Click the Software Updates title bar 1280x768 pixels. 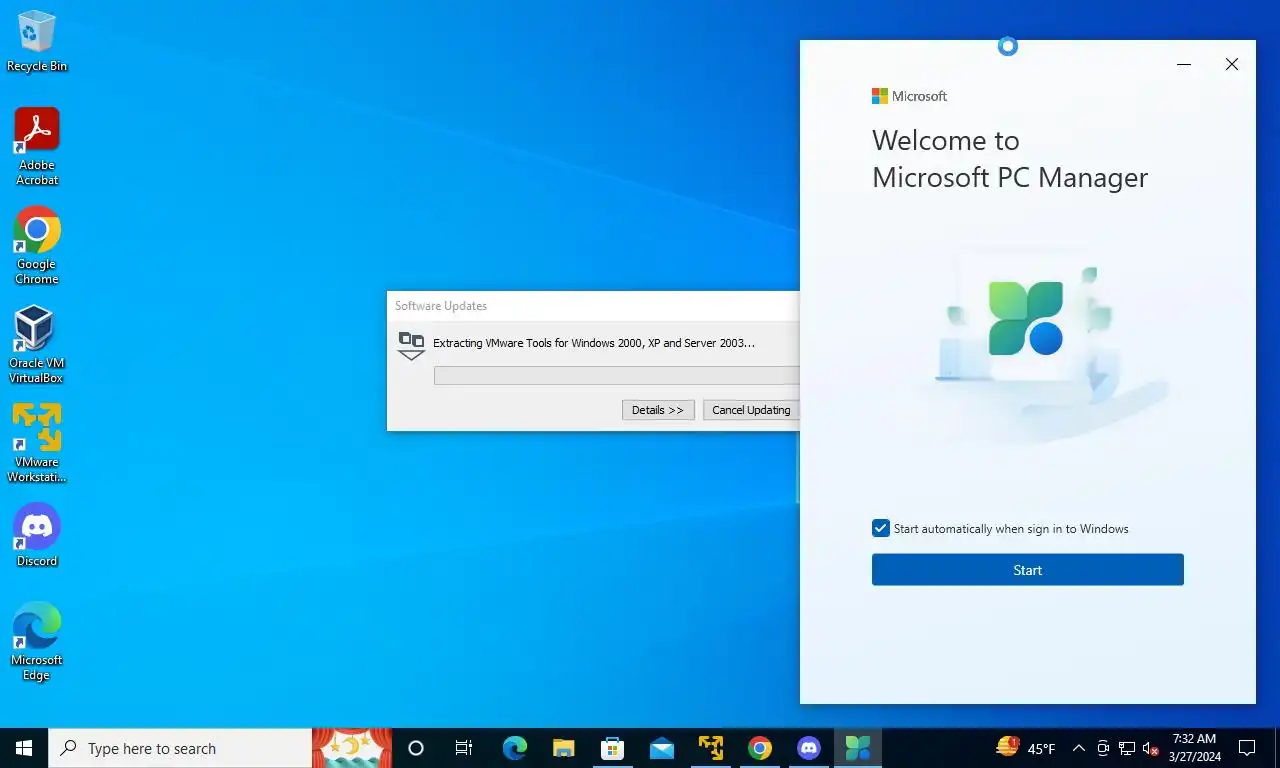click(593, 306)
